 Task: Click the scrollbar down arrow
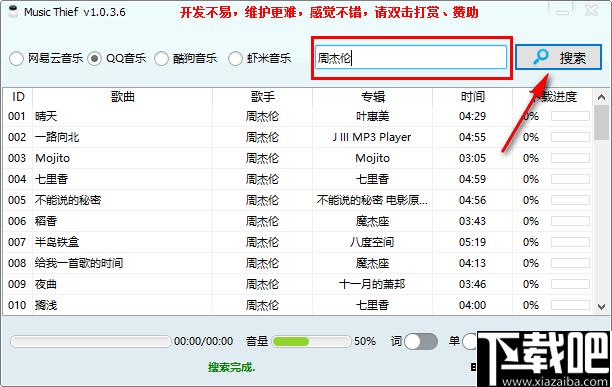601,307
